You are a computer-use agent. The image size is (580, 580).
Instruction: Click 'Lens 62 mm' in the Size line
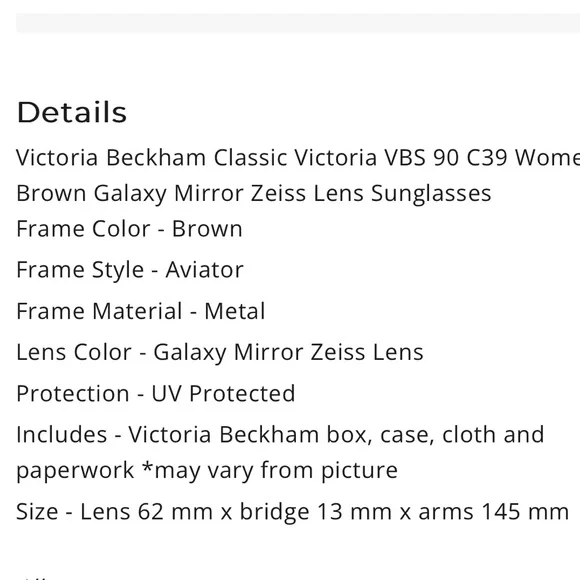pyautogui.click(x=146, y=512)
